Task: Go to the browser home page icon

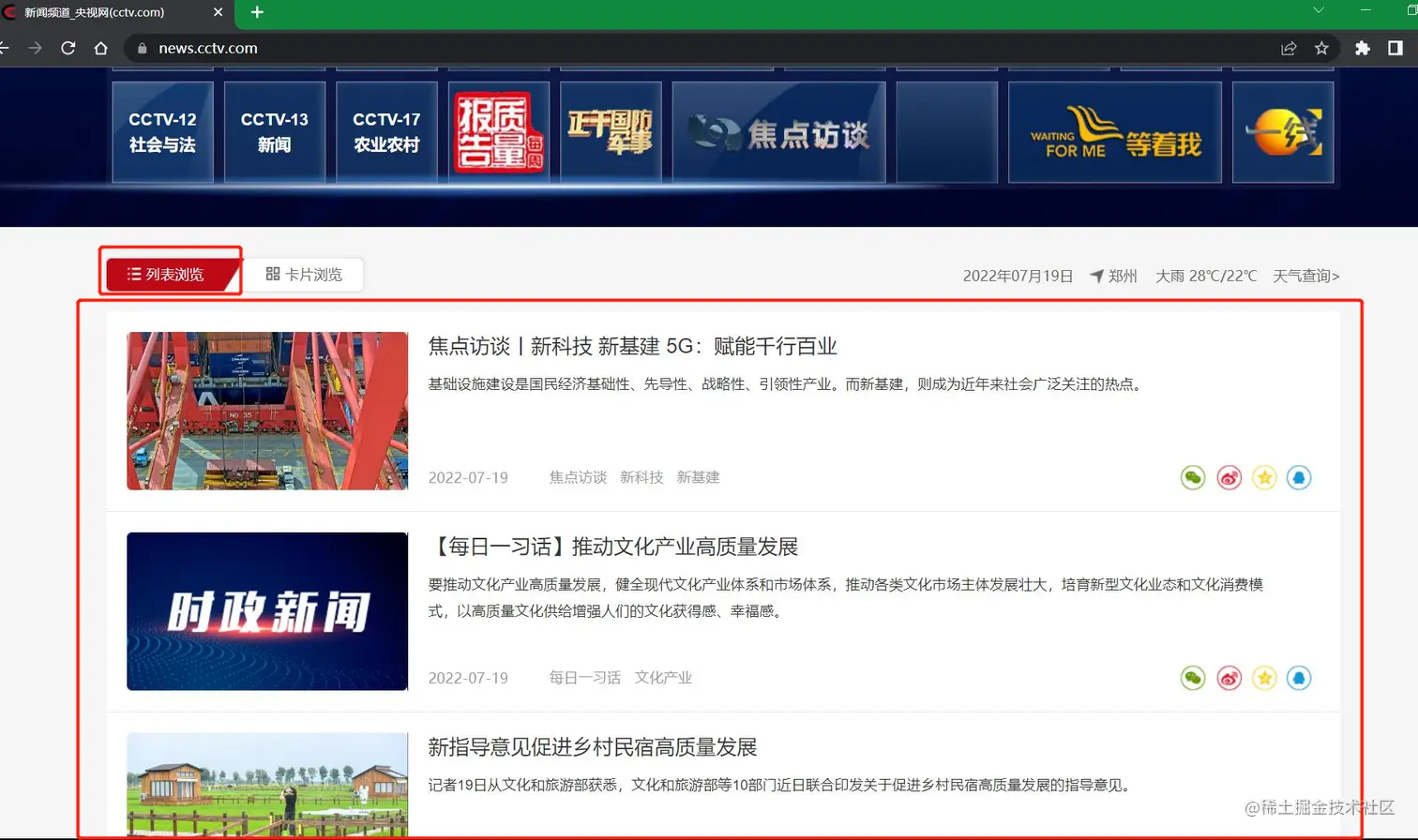Action: [101, 48]
